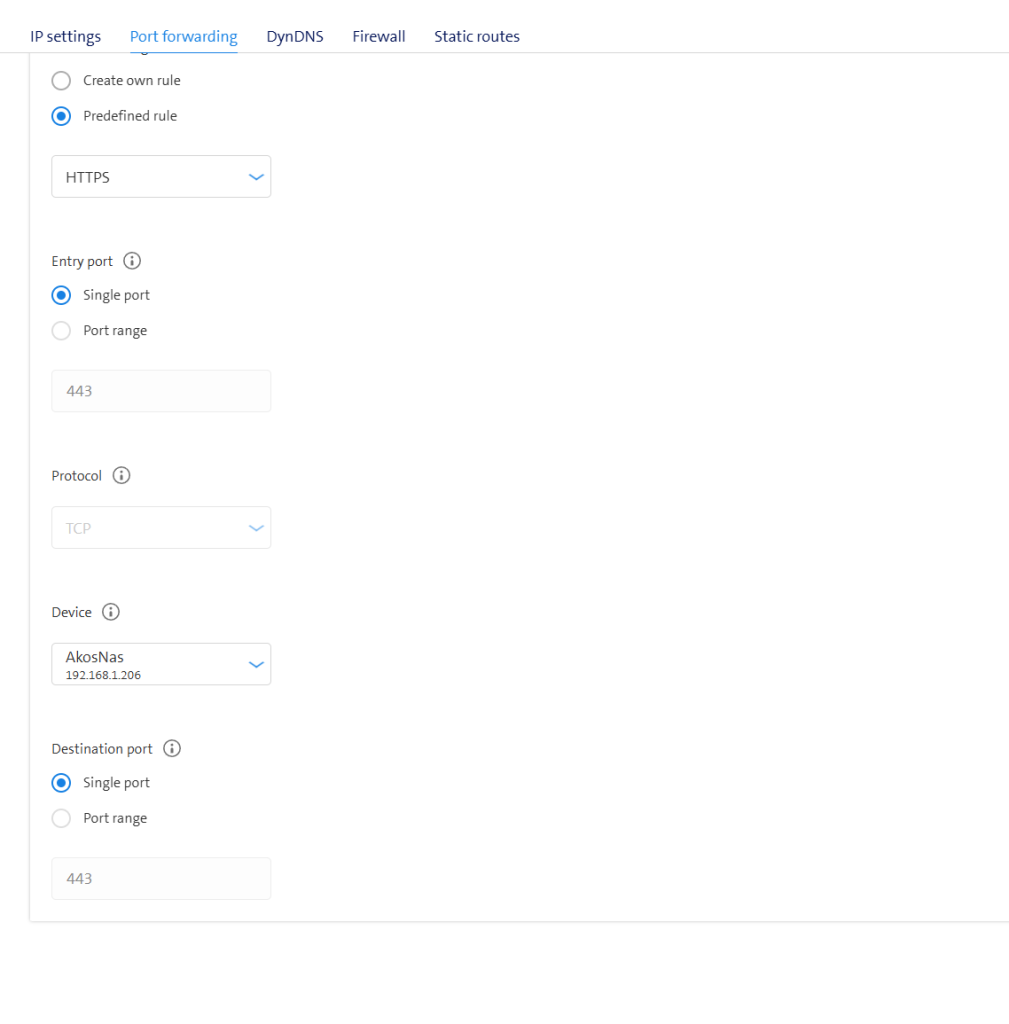Screen dimensions: 1009x1024
Task: Select Port range under Destination port
Action: click(x=62, y=819)
